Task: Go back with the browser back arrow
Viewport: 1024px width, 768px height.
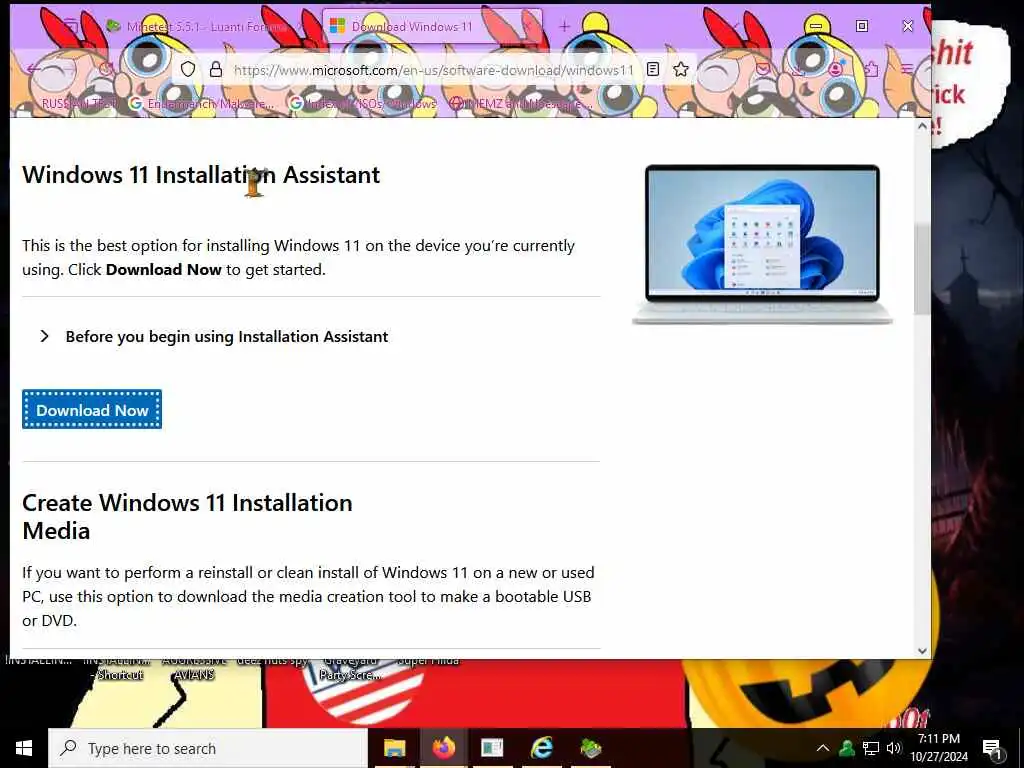Action: click(34, 69)
